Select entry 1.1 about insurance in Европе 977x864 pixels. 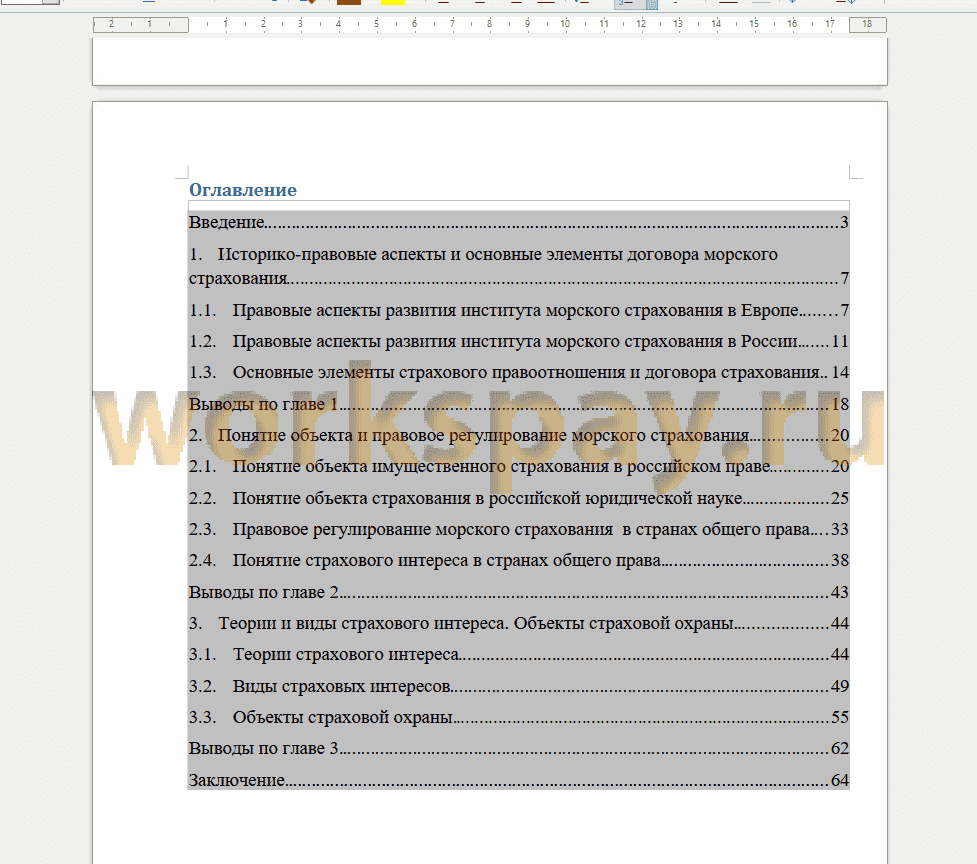tap(518, 310)
